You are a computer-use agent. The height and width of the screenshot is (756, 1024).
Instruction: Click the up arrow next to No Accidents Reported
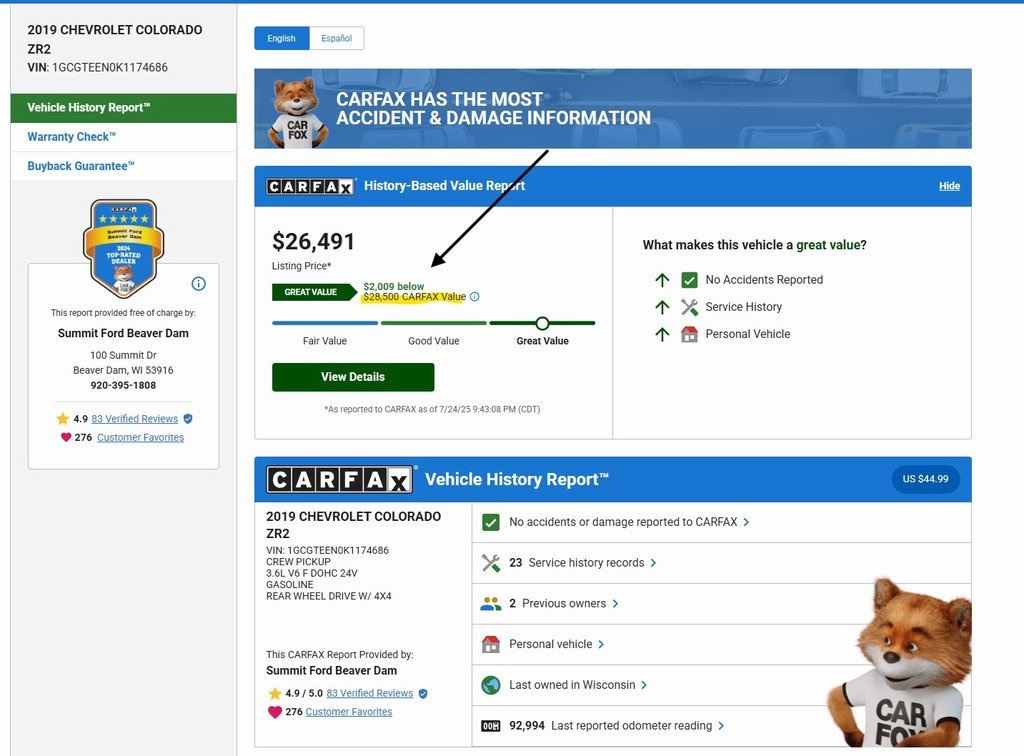662,280
